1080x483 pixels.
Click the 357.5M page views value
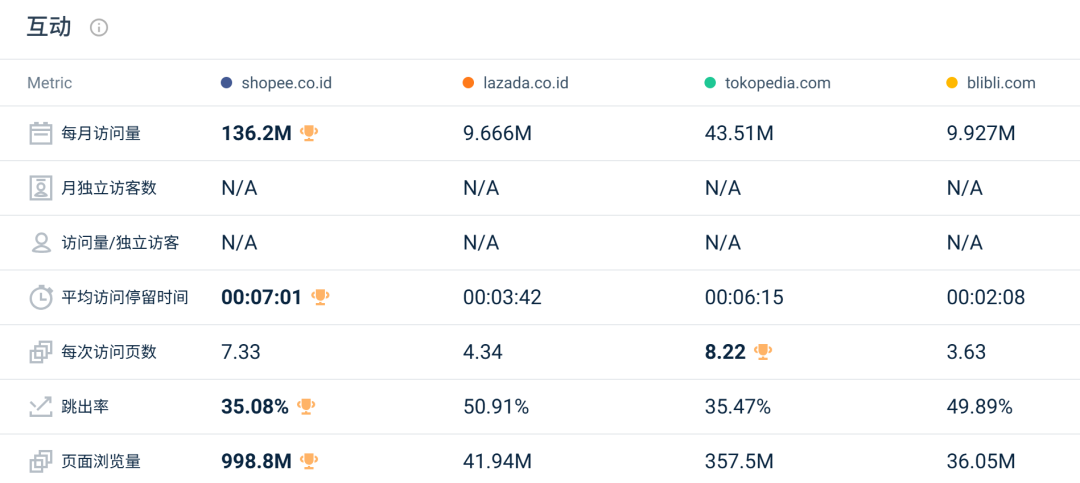point(739,461)
